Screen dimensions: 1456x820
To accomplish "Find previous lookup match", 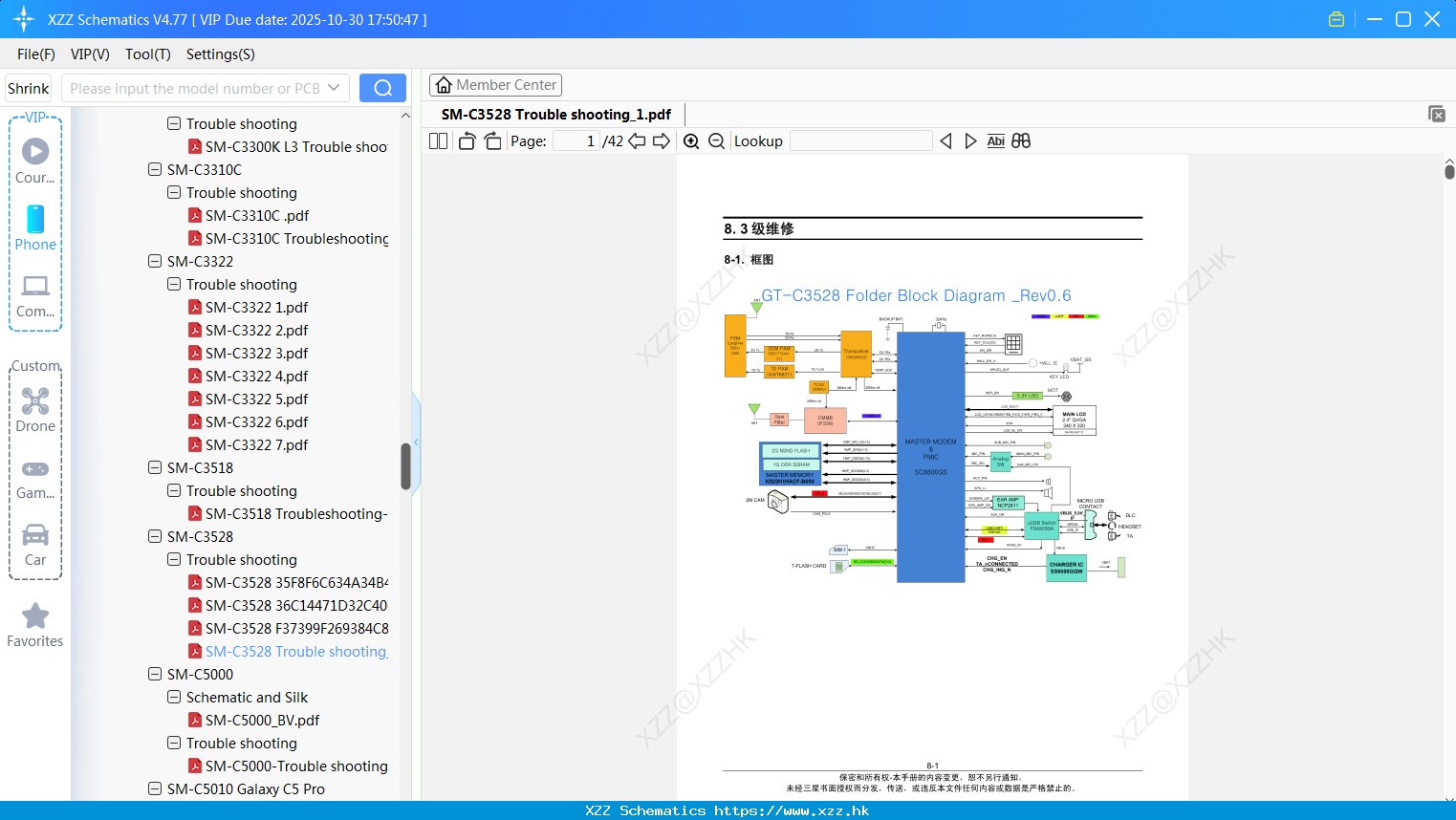I will click(945, 140).
